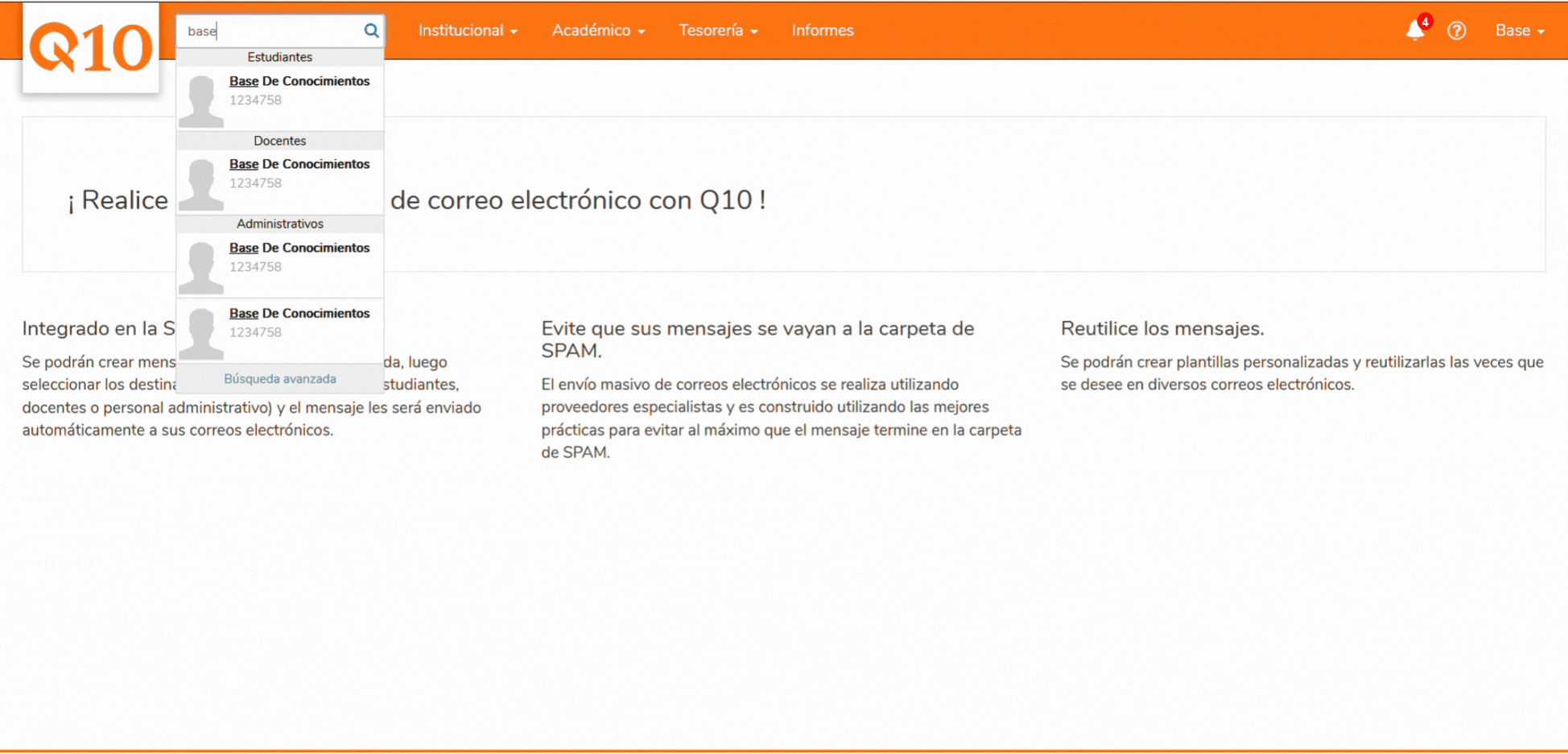Click the Q10 logo
The height and width of the screenshot is (754, 1568).
pyautogui.click(x=91, y=47)
